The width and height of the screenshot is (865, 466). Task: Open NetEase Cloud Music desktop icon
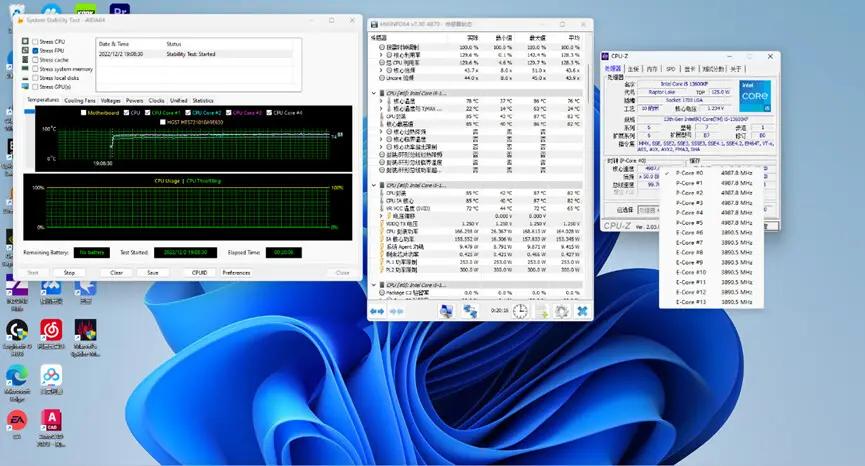tap(52, 330)
